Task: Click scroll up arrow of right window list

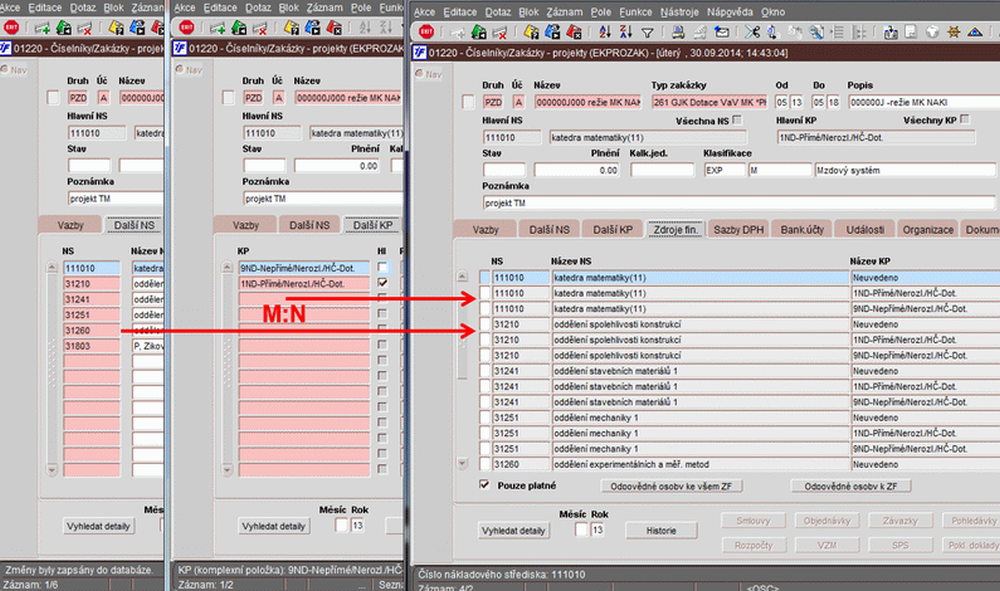Action: (462, 277)
